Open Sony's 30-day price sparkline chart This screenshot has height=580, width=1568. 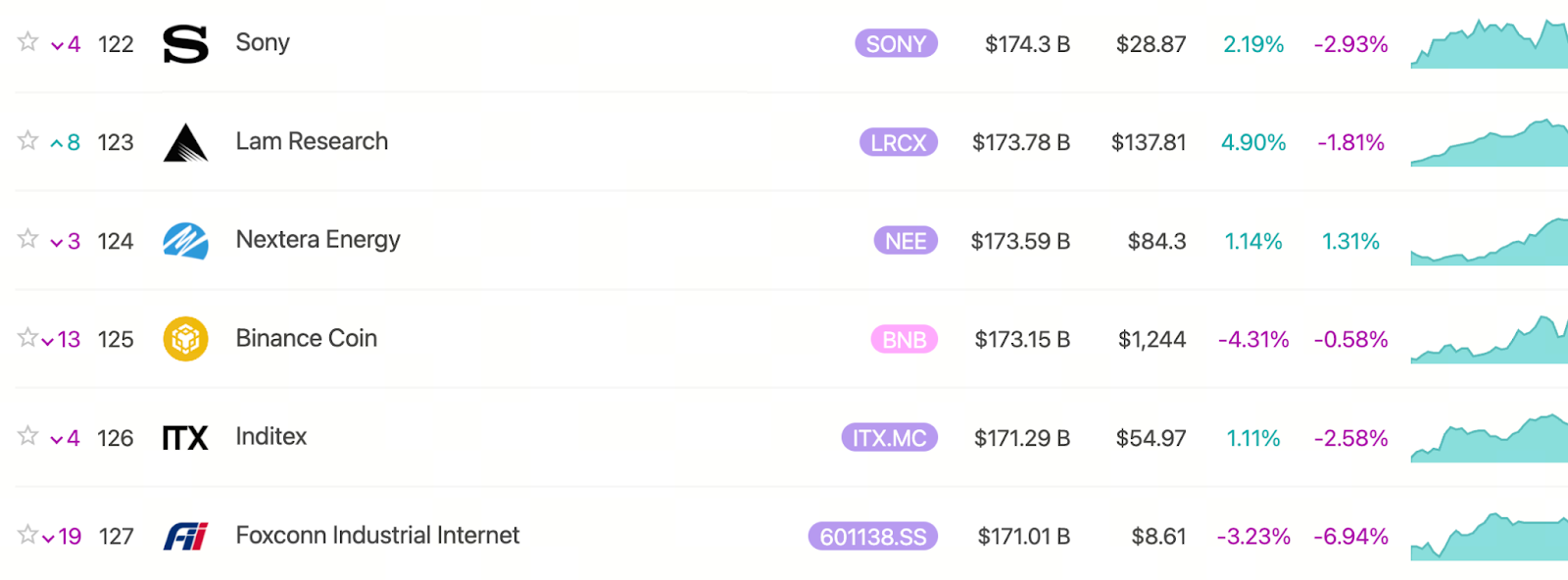point(1489,45)
